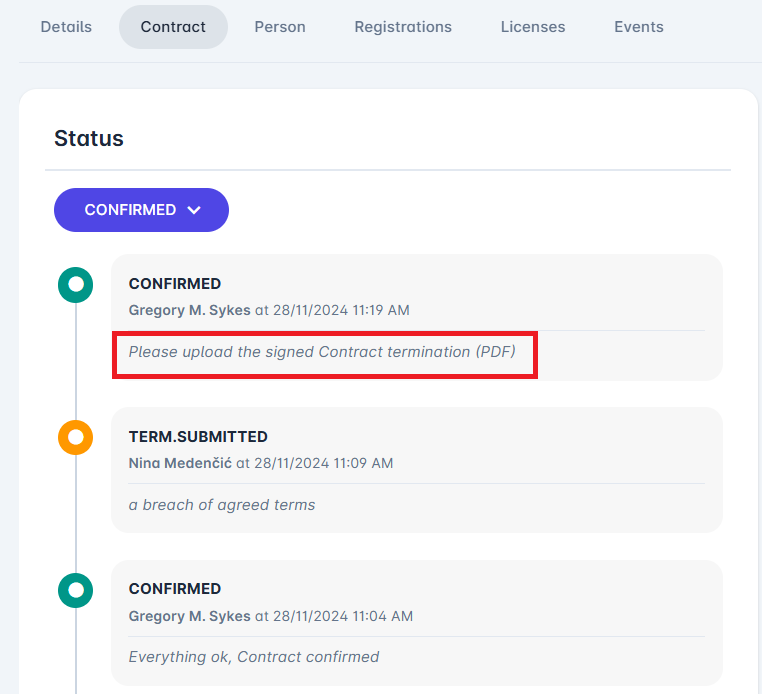Click the TERM.SUBMITTED status heading

198,437
